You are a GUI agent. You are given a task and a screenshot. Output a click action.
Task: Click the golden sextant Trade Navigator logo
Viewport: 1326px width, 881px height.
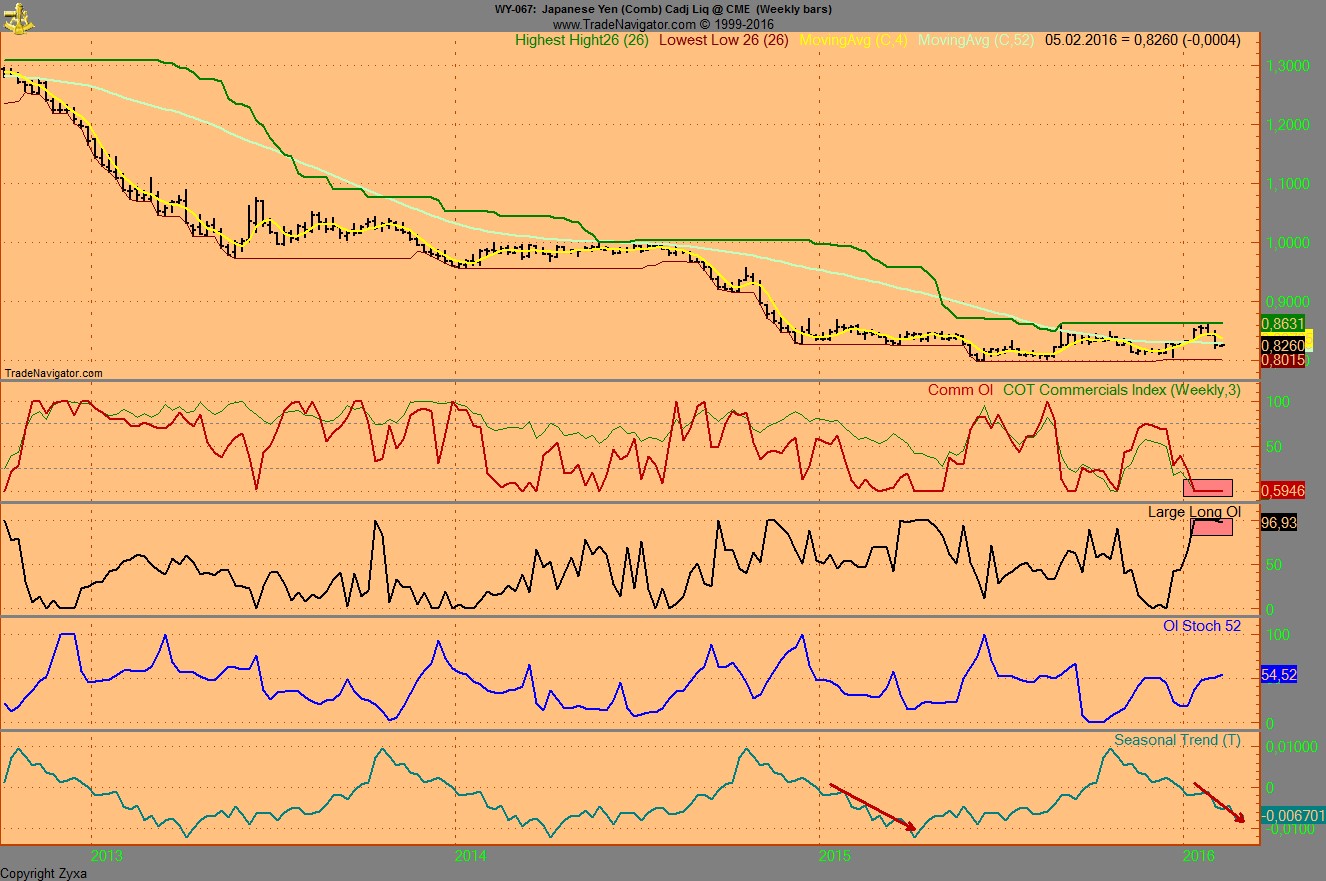(17, 17)
